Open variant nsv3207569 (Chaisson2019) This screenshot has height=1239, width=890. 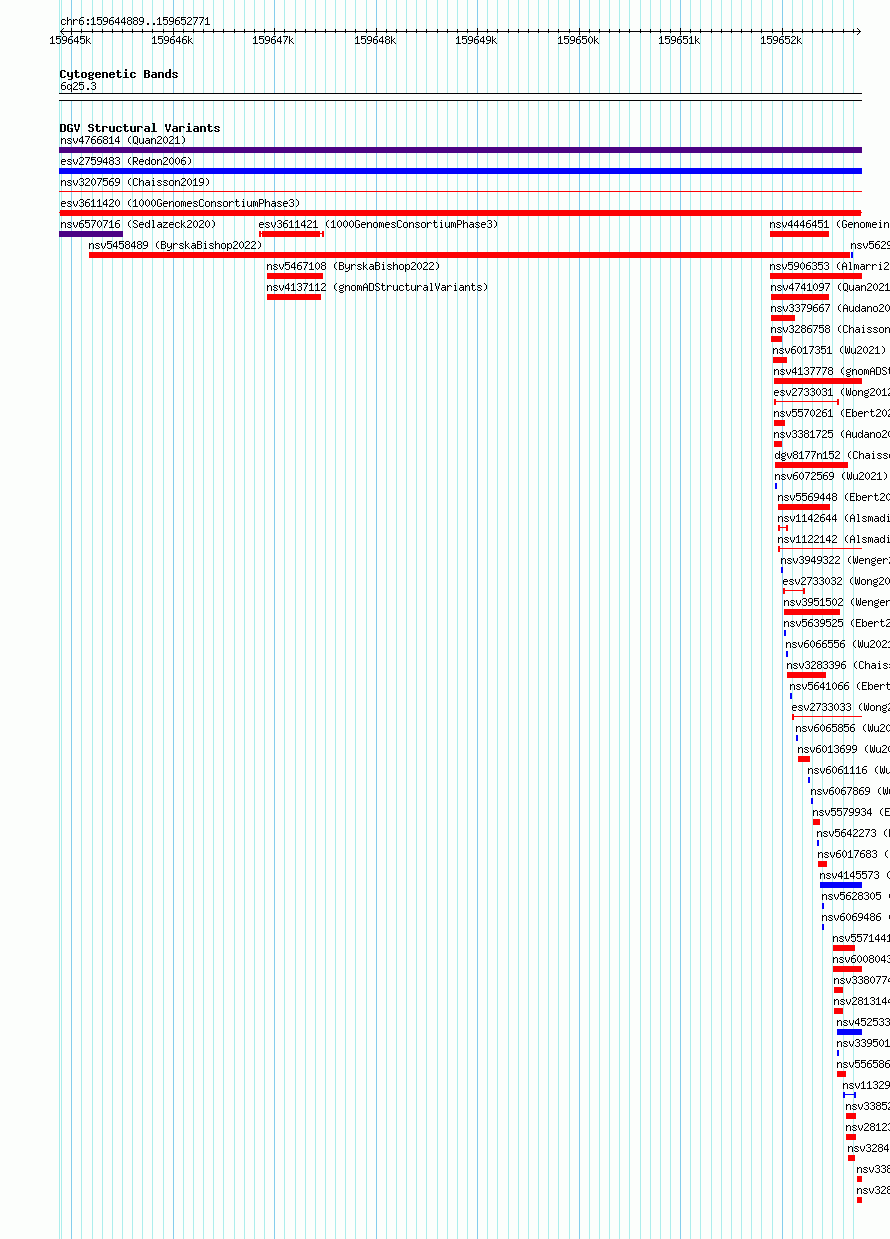(x=135, y=182)
